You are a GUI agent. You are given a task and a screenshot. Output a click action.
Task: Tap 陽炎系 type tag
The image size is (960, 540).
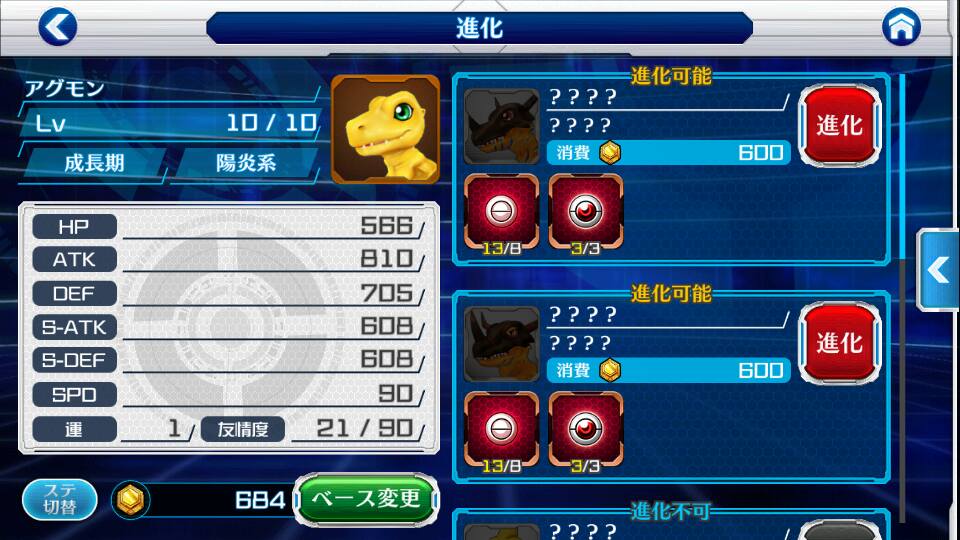click(245, 163)
